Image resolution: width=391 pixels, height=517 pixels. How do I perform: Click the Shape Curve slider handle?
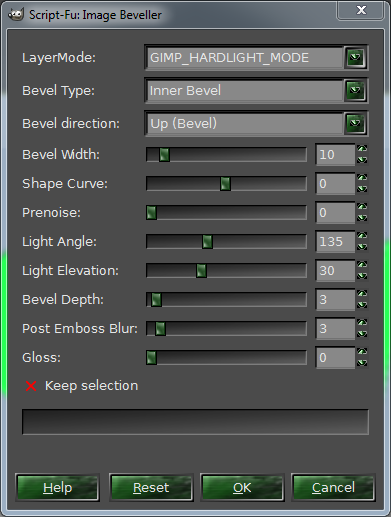[x=225, y=184]
